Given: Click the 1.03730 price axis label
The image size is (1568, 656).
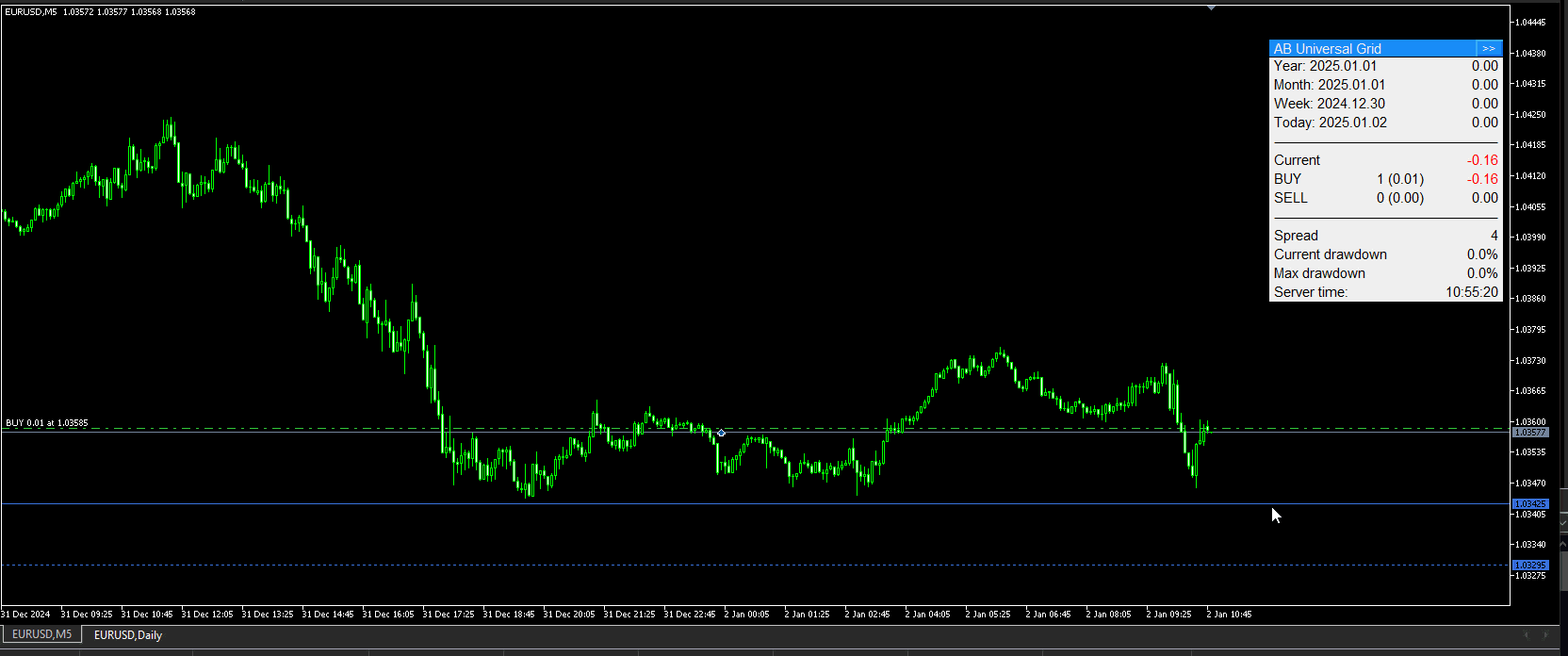Looking at the screenshot, I should pos(1530,361).
